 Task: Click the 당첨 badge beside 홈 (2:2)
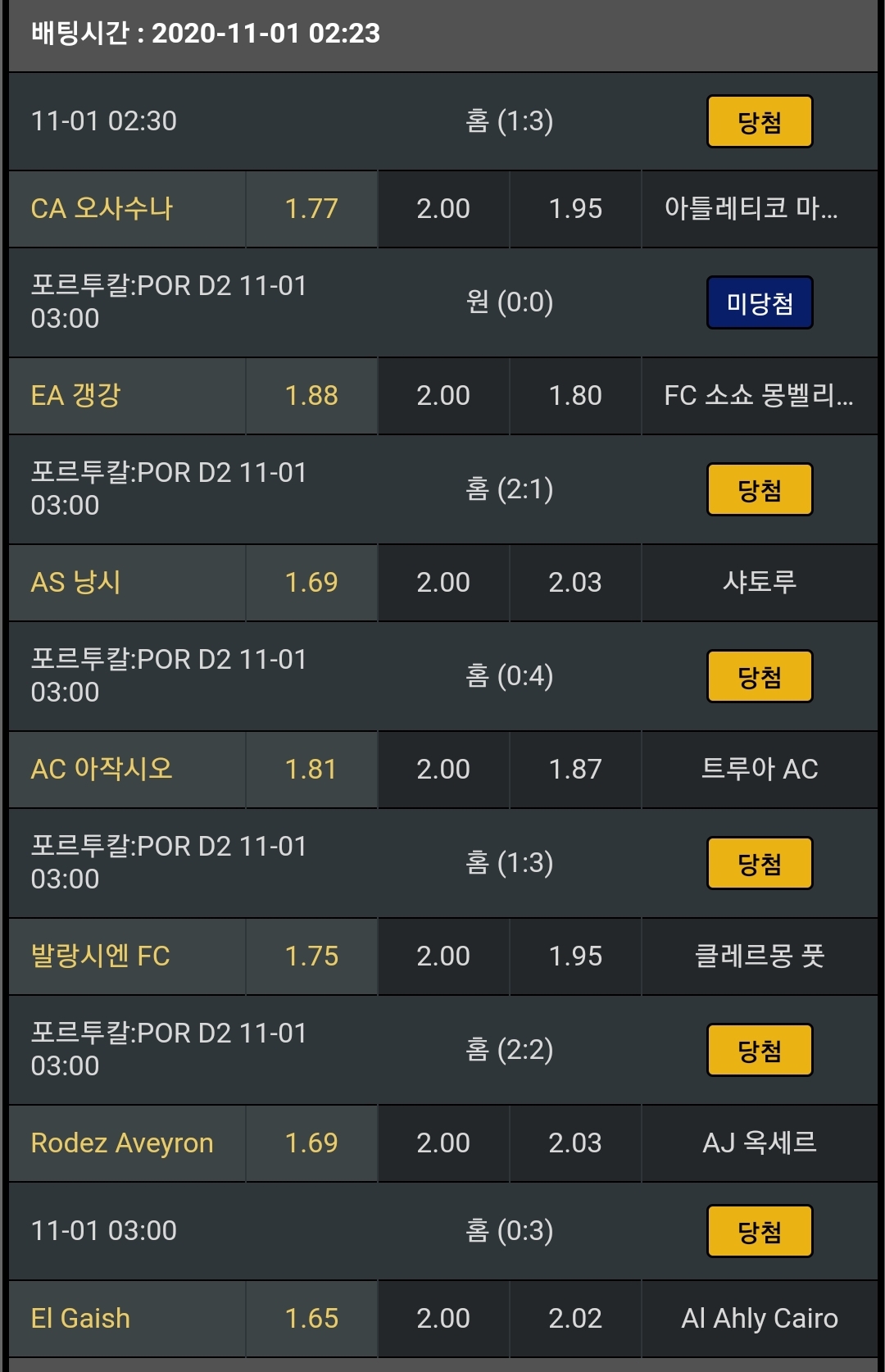coord(760,1051)
